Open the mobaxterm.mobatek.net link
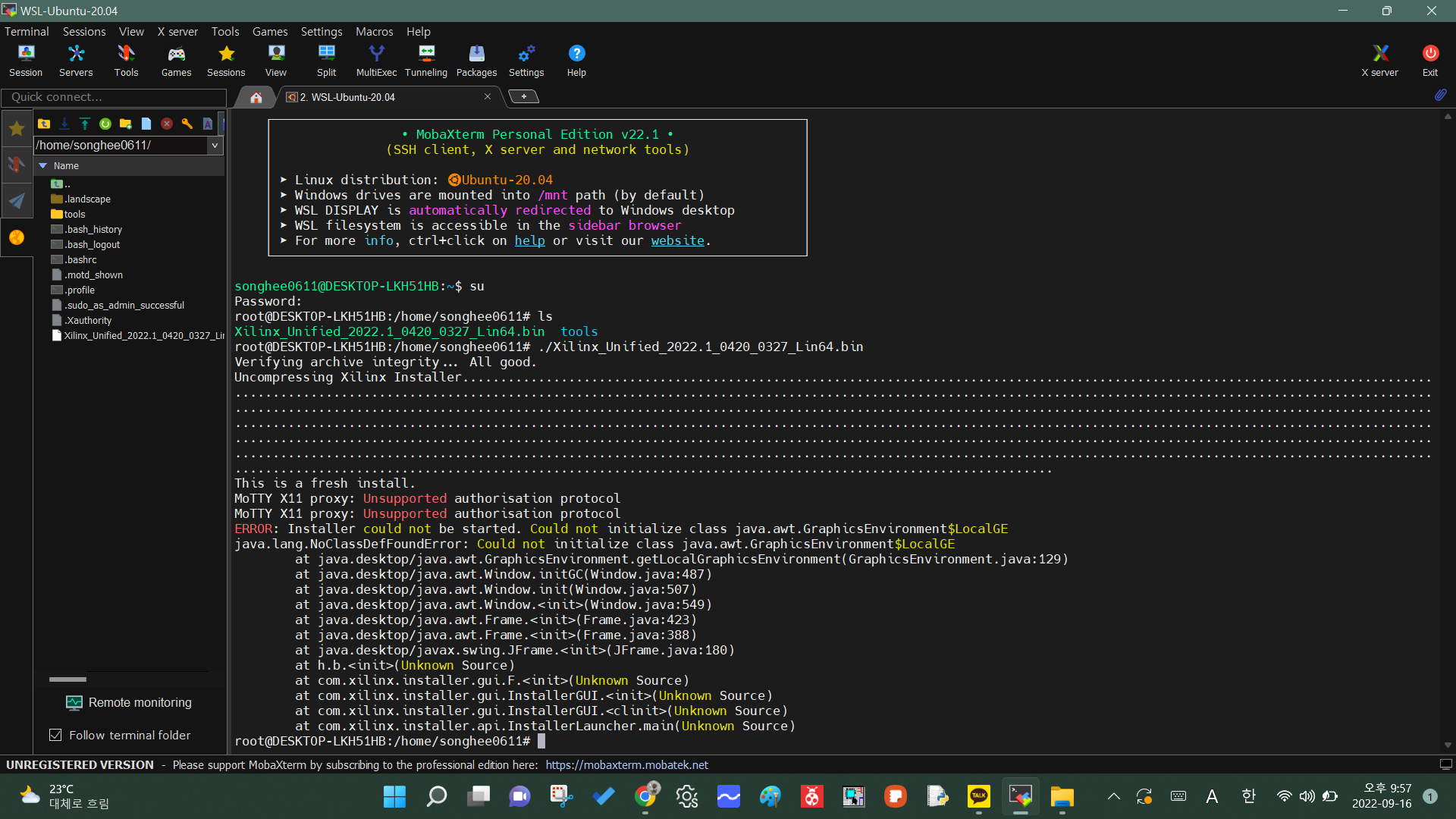Viewport: 1456px width, 819px height. coord(626,764)
